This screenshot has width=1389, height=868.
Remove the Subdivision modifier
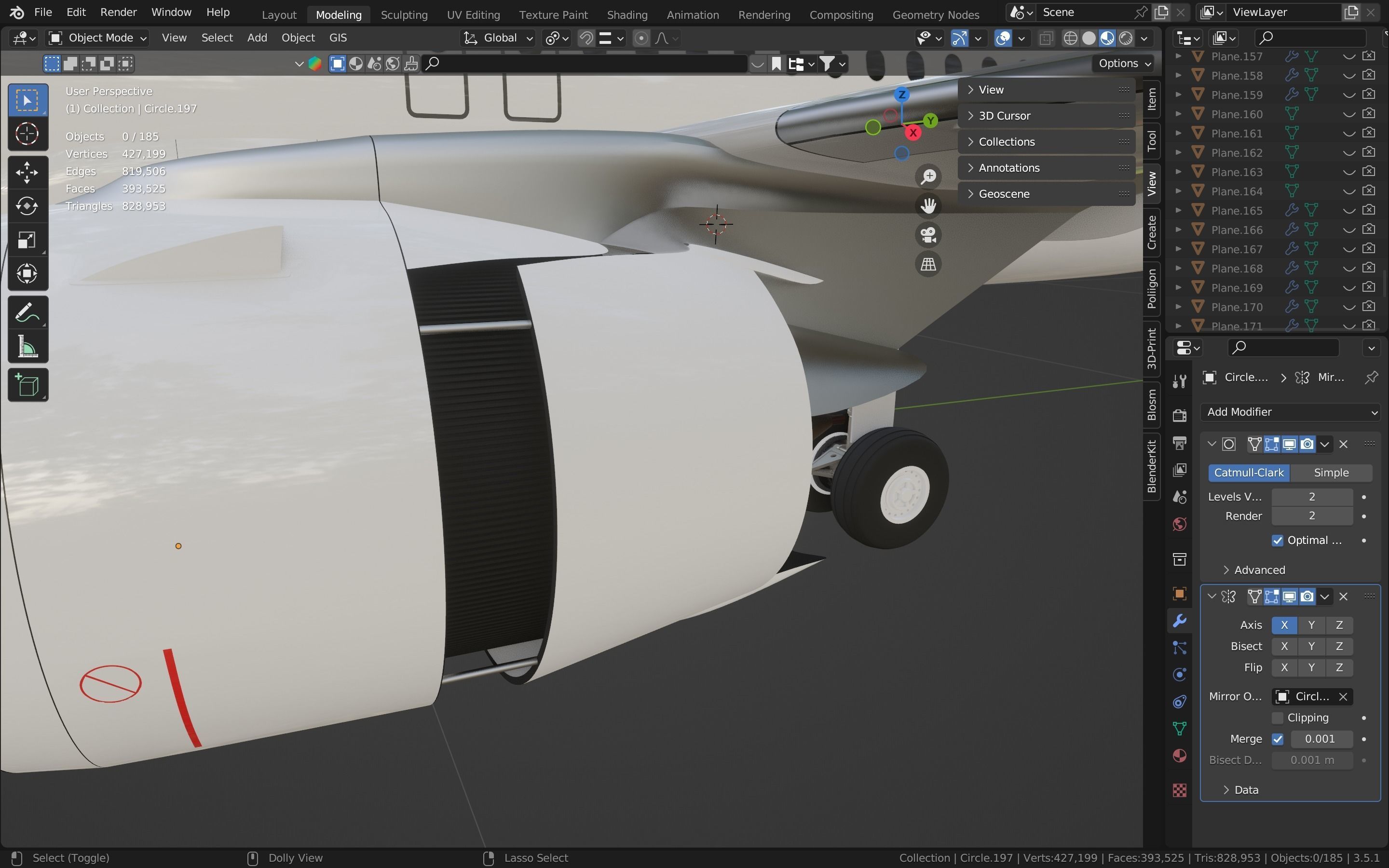pyautogui.click(x=1343, y=444)
